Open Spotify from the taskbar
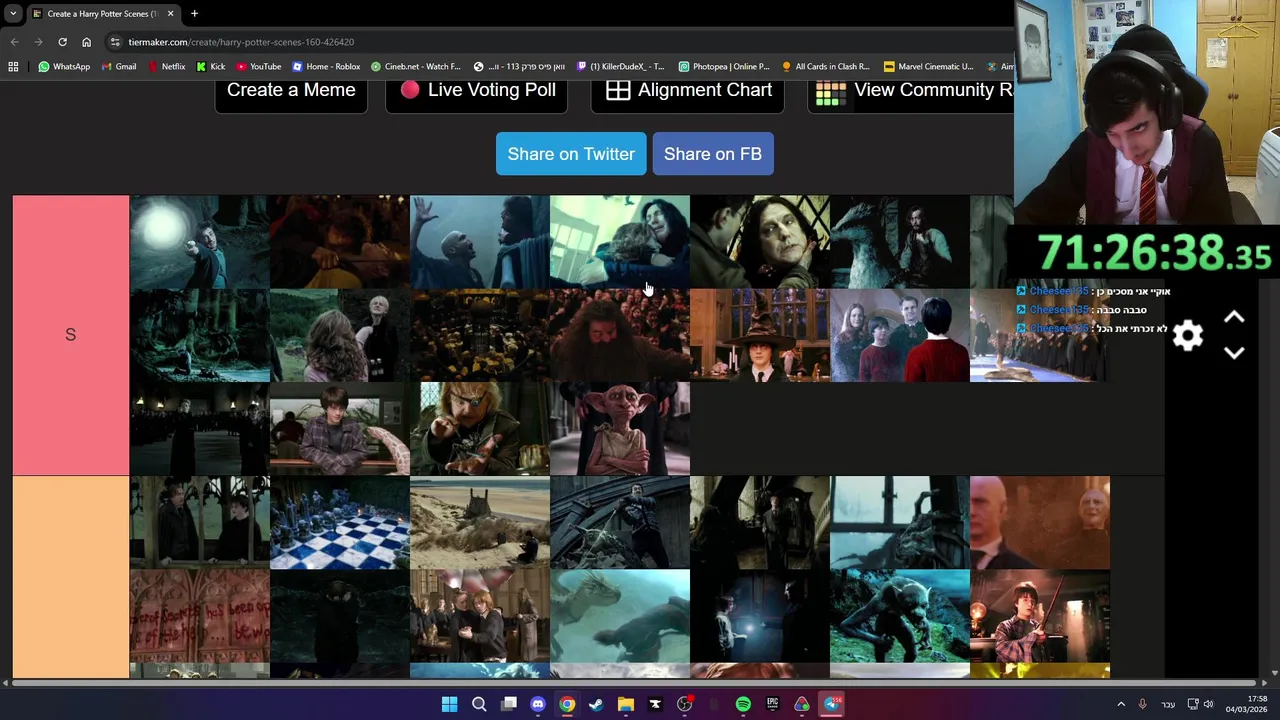1280x720 pixels. [743, 704]
